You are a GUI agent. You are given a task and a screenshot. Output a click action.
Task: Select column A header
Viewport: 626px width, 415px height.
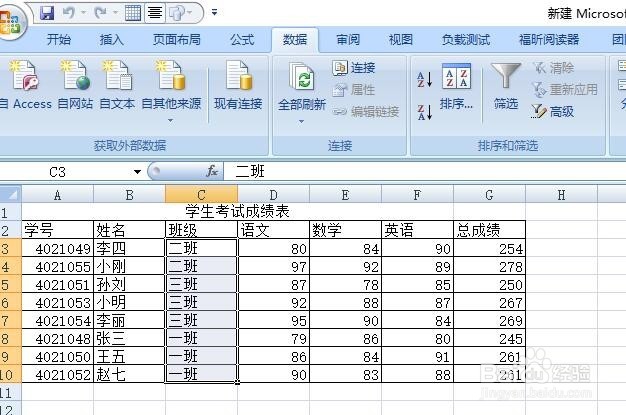(x=57, y=195)
